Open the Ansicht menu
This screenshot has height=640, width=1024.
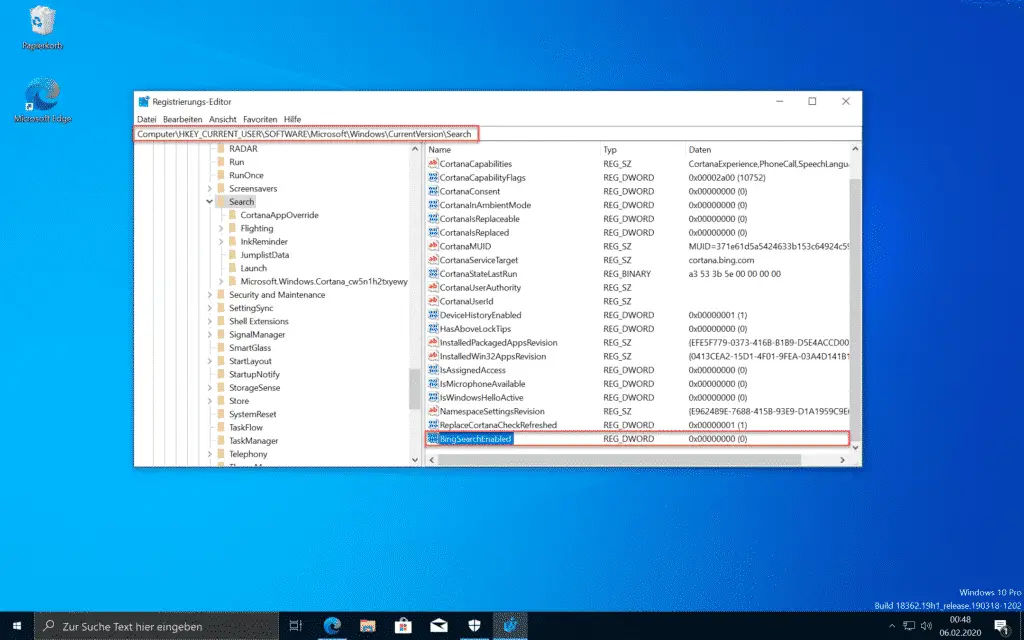[223, 120]
